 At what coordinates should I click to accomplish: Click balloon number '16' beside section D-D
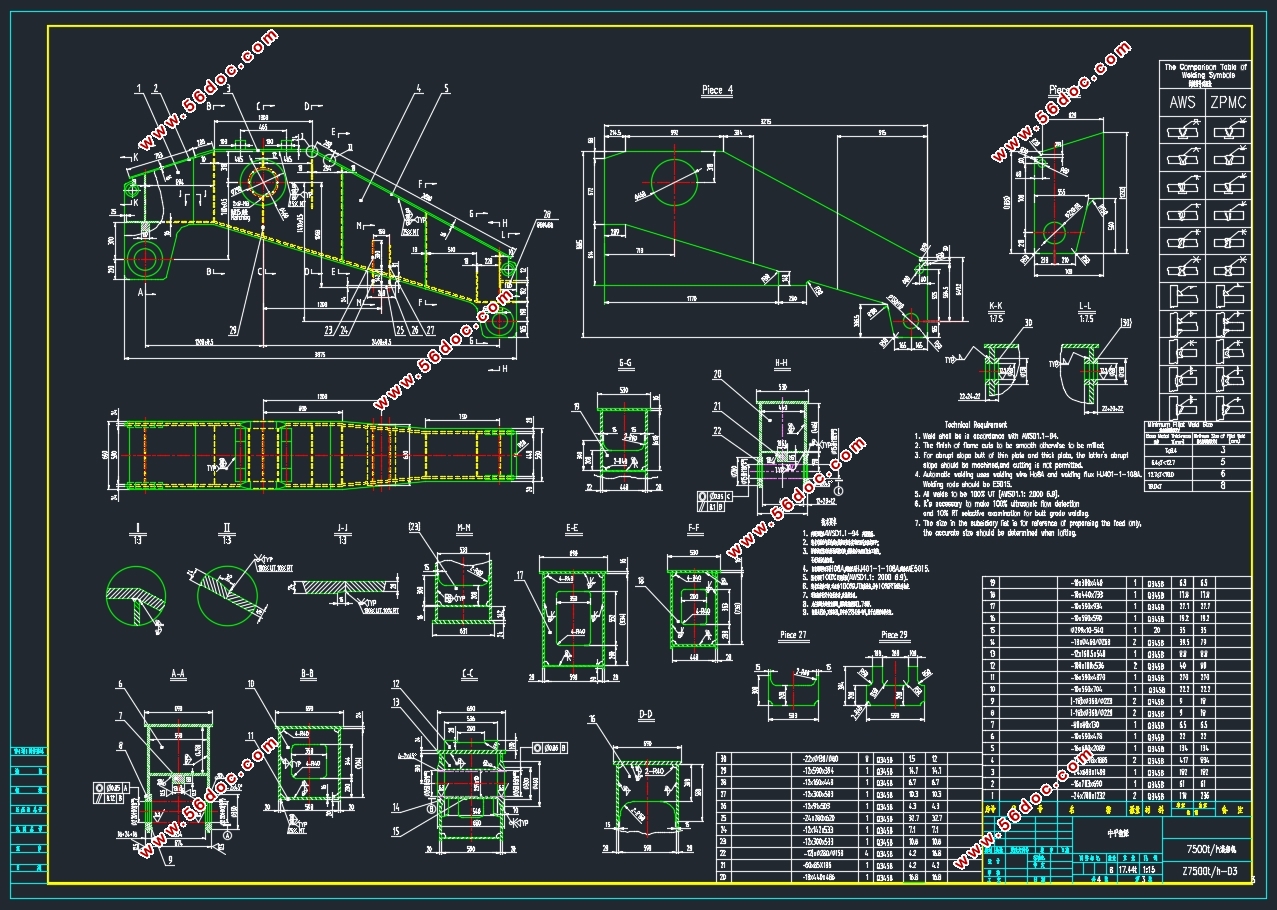tap(593, 719)
